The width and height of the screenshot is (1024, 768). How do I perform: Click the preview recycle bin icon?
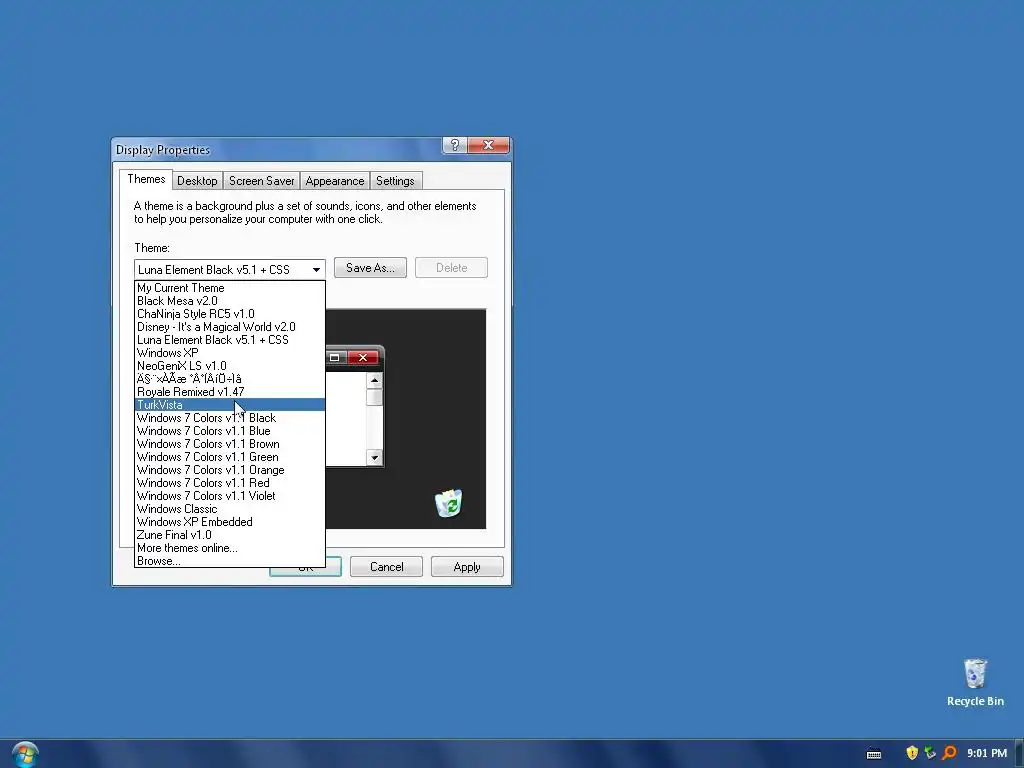[x=449, y=503]
